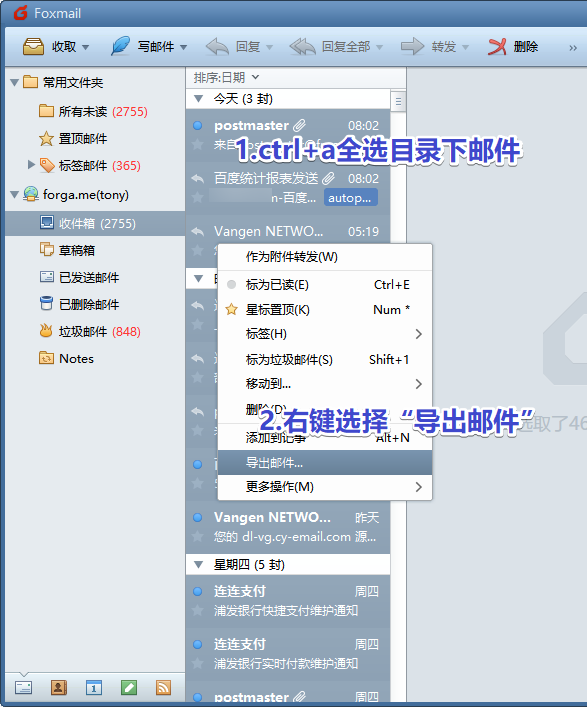Screen dimensions: 587x707
Task: Open the Vangen NETWO 05:19 email
Action: pos(288,234)
